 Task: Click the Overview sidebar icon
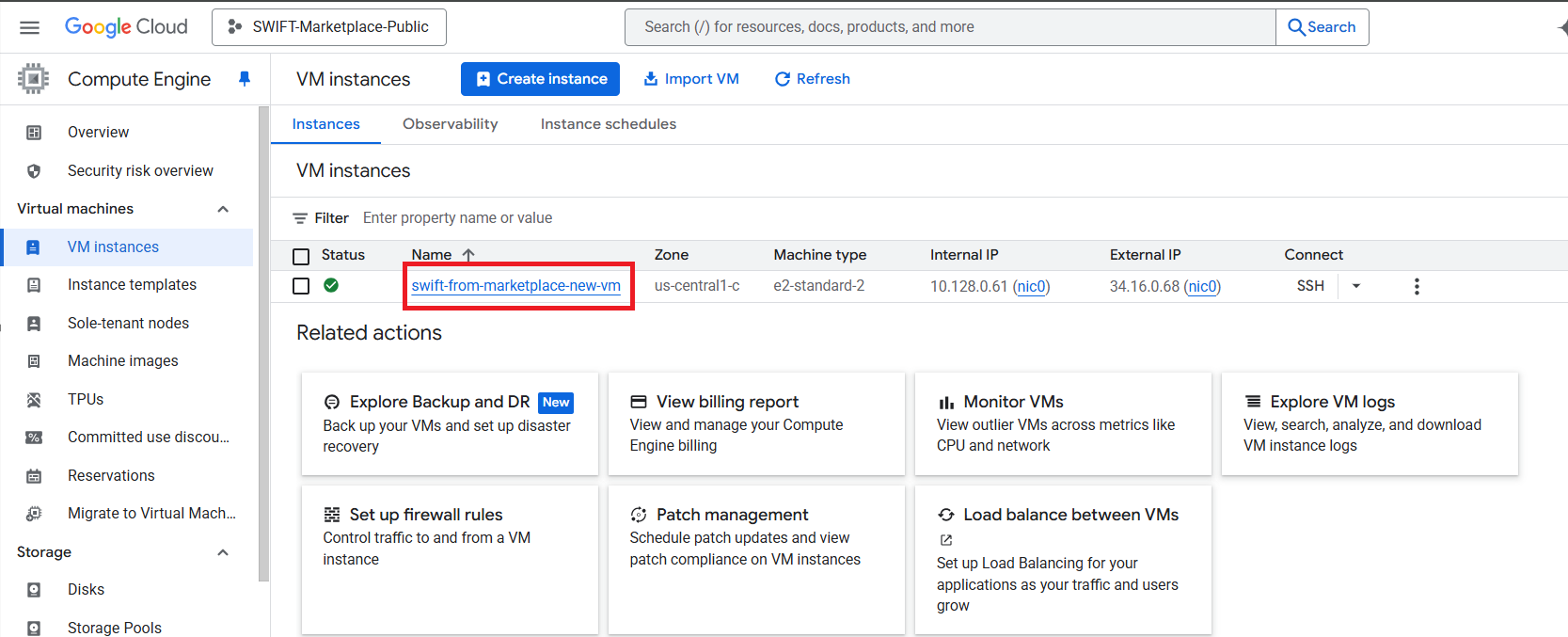tap(34, 133)
